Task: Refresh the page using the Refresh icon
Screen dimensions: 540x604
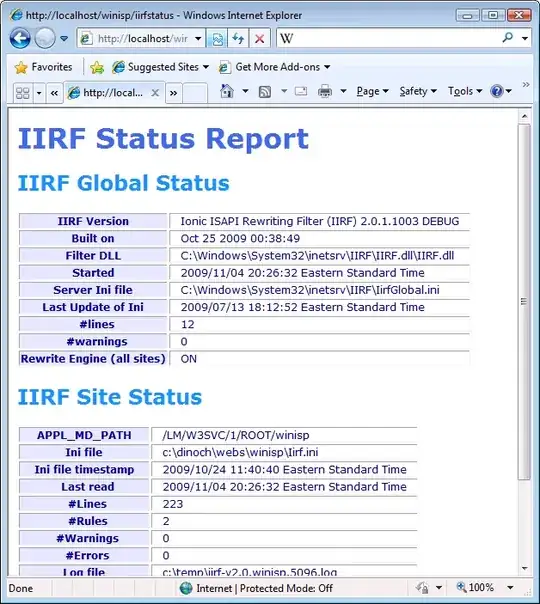Action: [238, 39]
